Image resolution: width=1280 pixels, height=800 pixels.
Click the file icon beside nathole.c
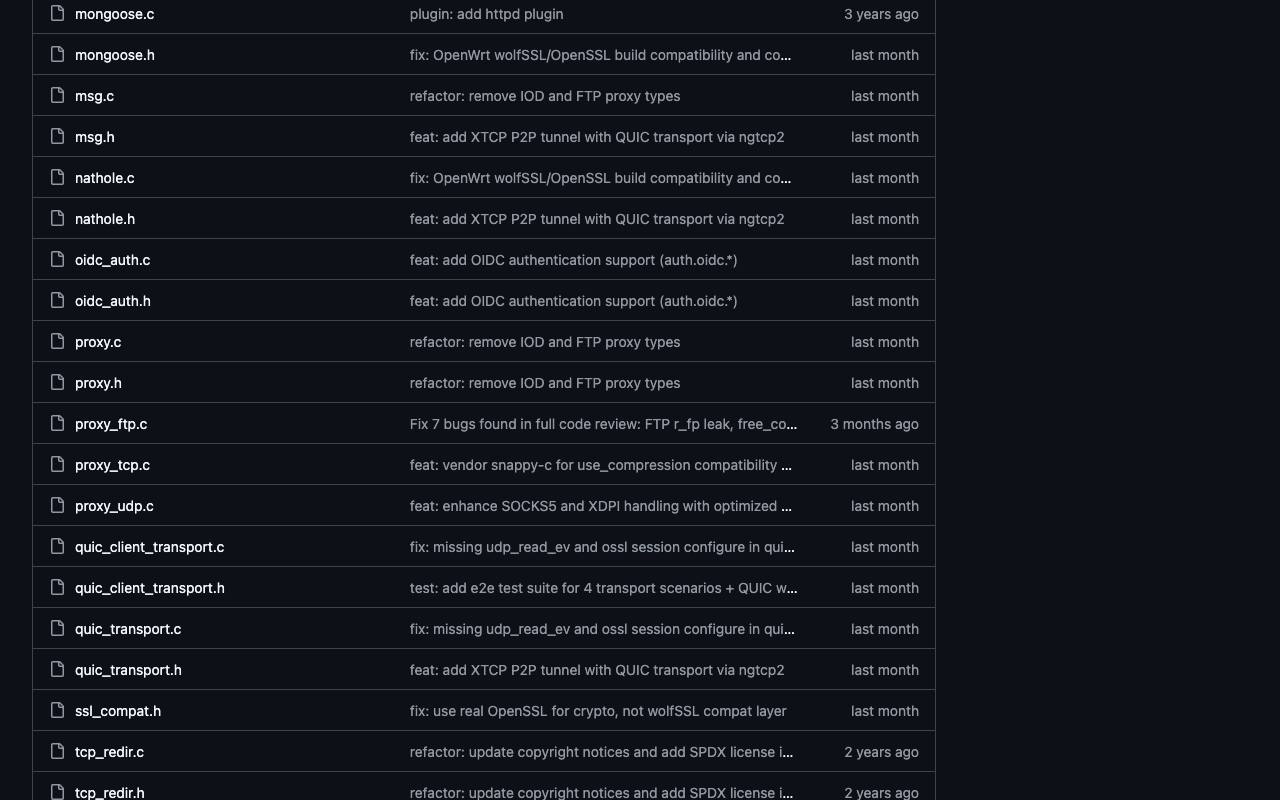point(57,178)
